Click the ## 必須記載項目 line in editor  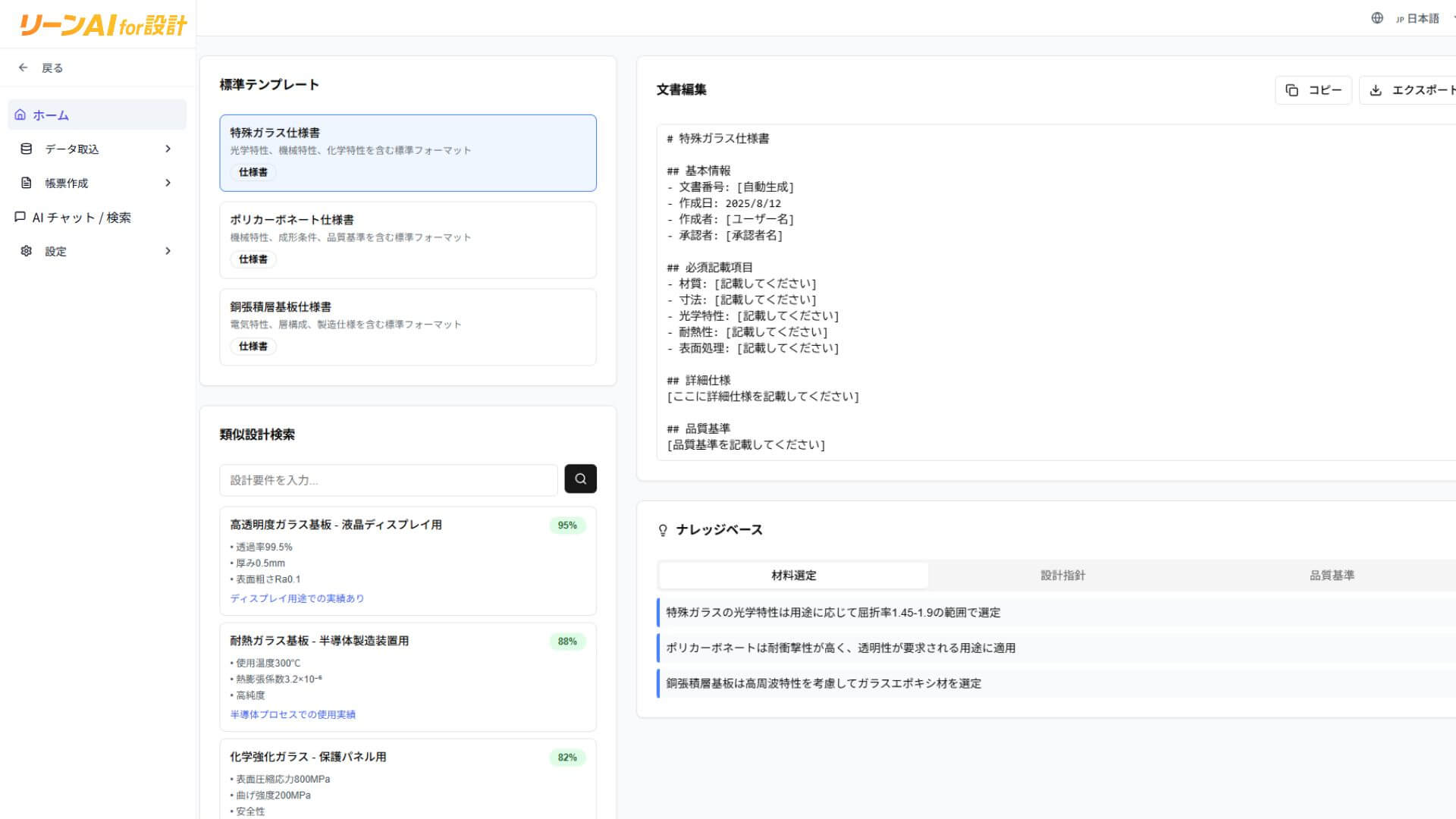tap(710, 267)
